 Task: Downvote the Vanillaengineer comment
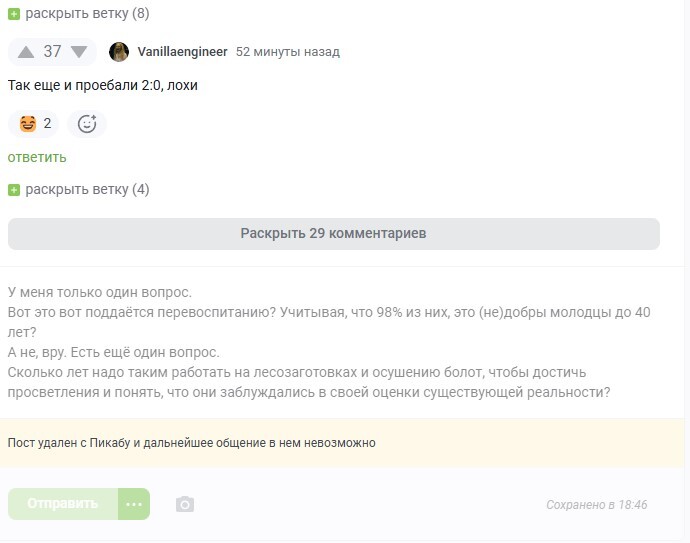tap(79, 52)
